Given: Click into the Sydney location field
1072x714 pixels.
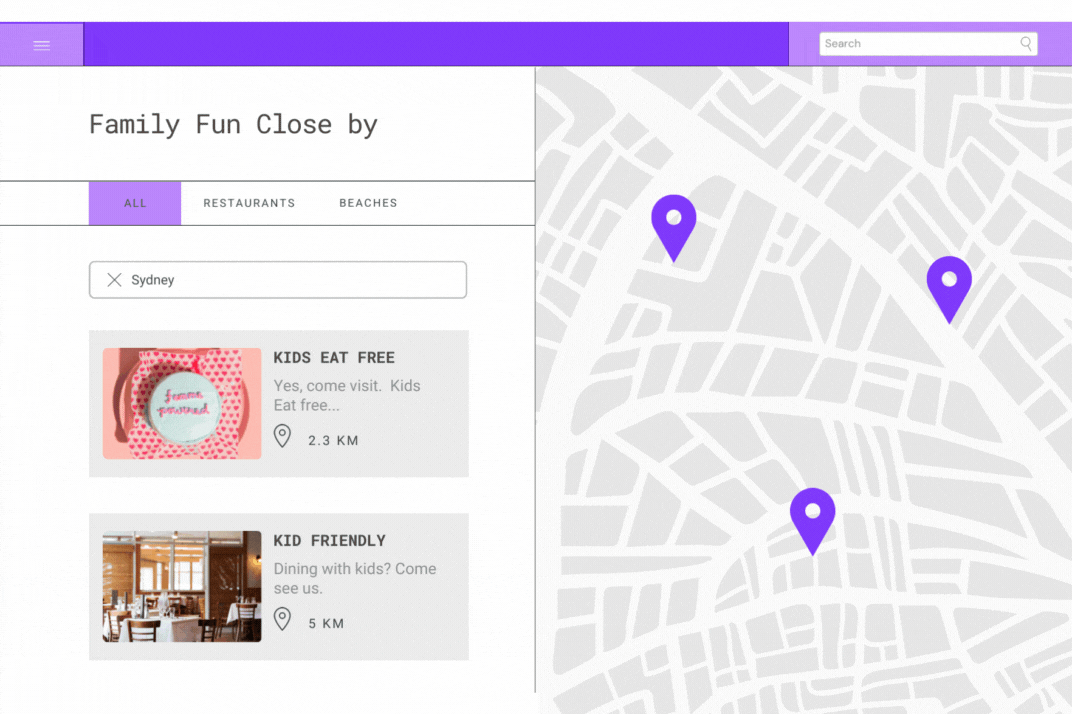Looking at the screenshot, I should 278,280.
